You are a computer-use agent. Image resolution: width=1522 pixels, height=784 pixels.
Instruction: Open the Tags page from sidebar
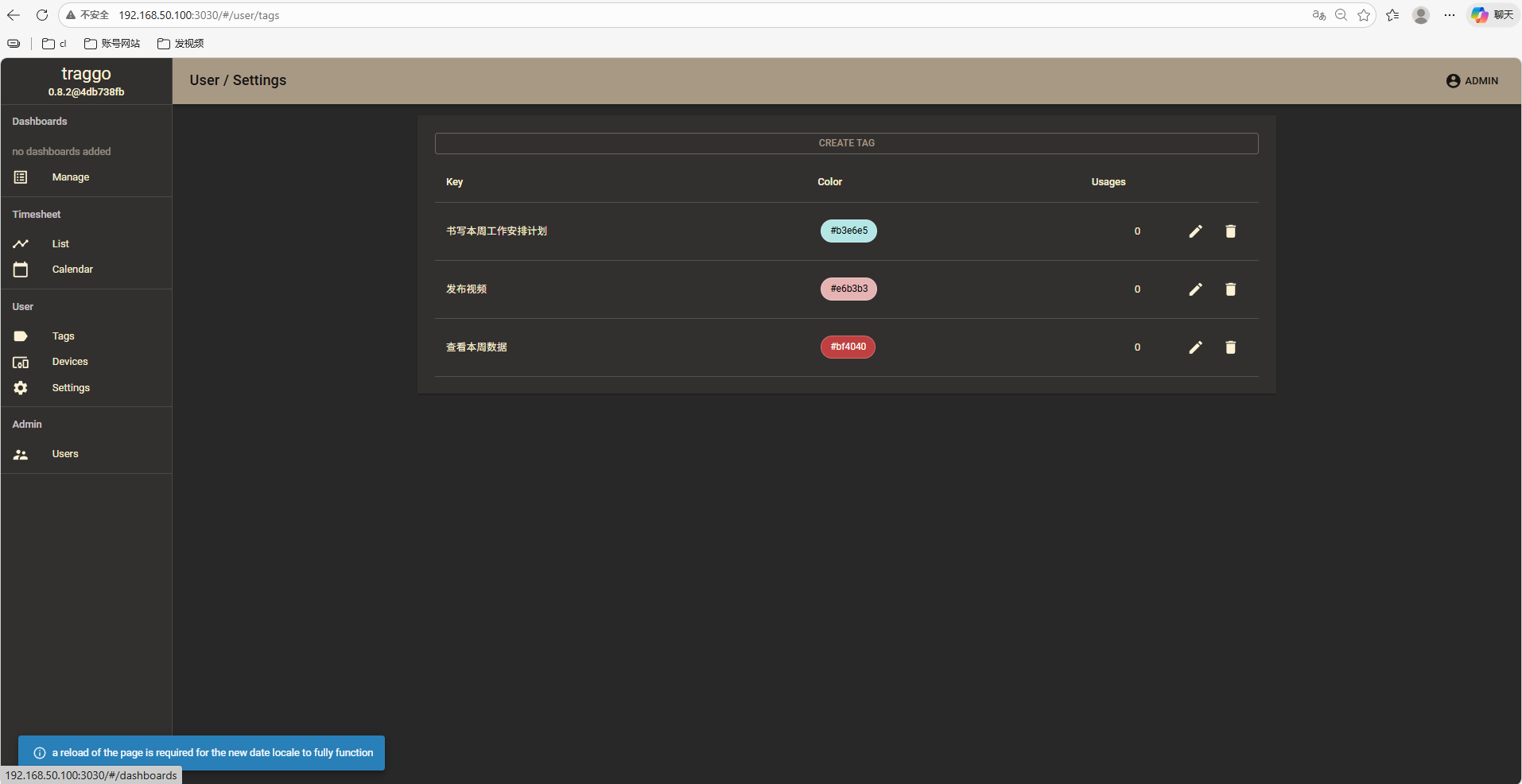(63, 336)
